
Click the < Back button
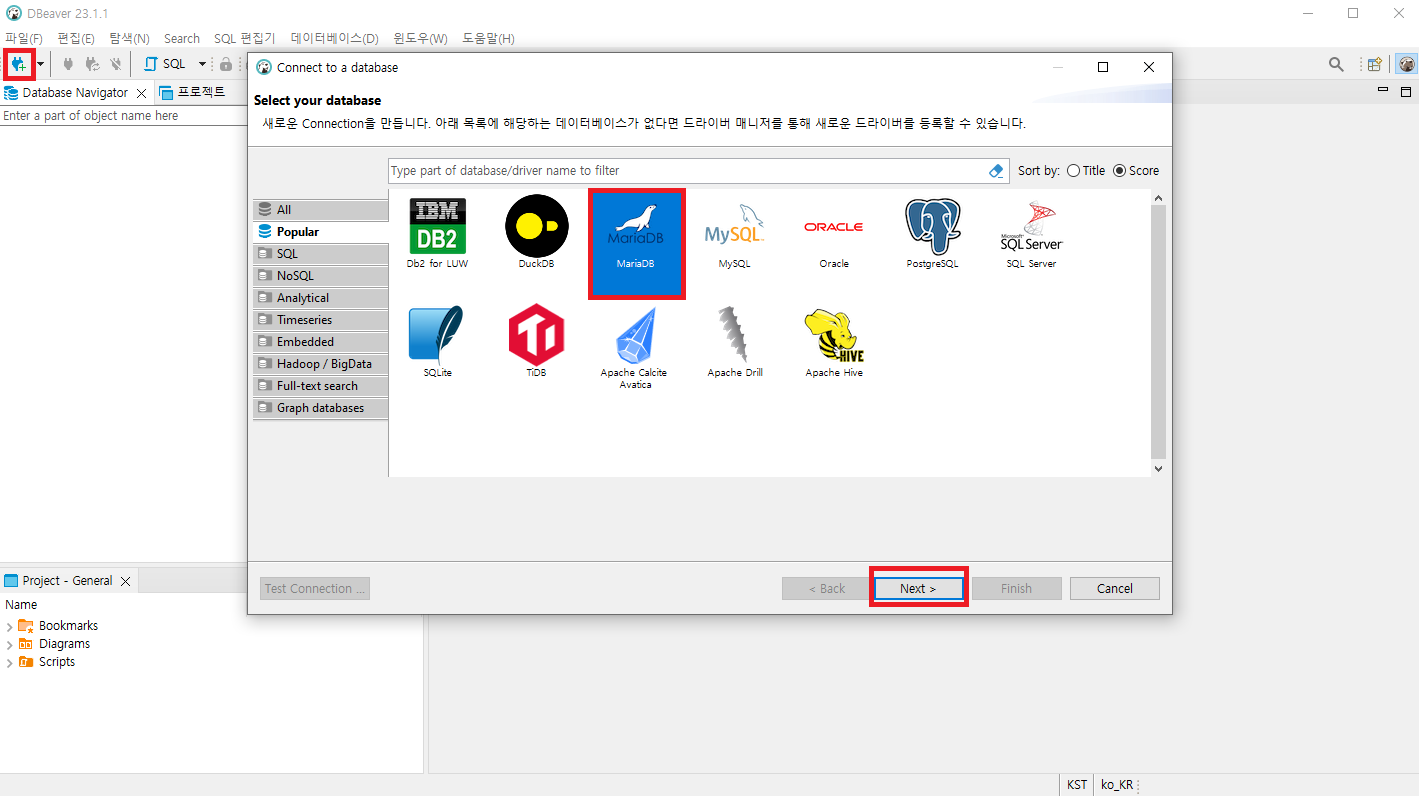pos(827,588)
